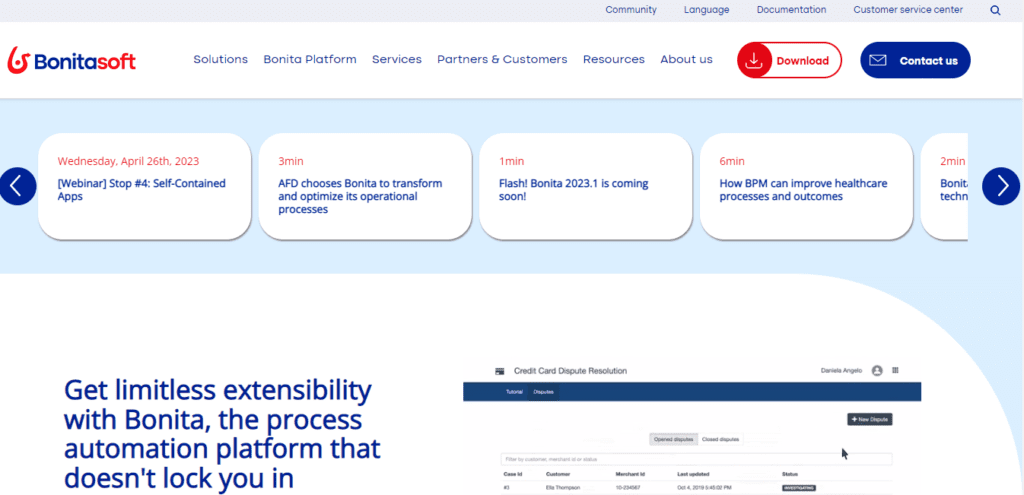The image size is (1024, 495).
Task: Open the apps grid icon in demo
Action: click(x=895, y=370)
